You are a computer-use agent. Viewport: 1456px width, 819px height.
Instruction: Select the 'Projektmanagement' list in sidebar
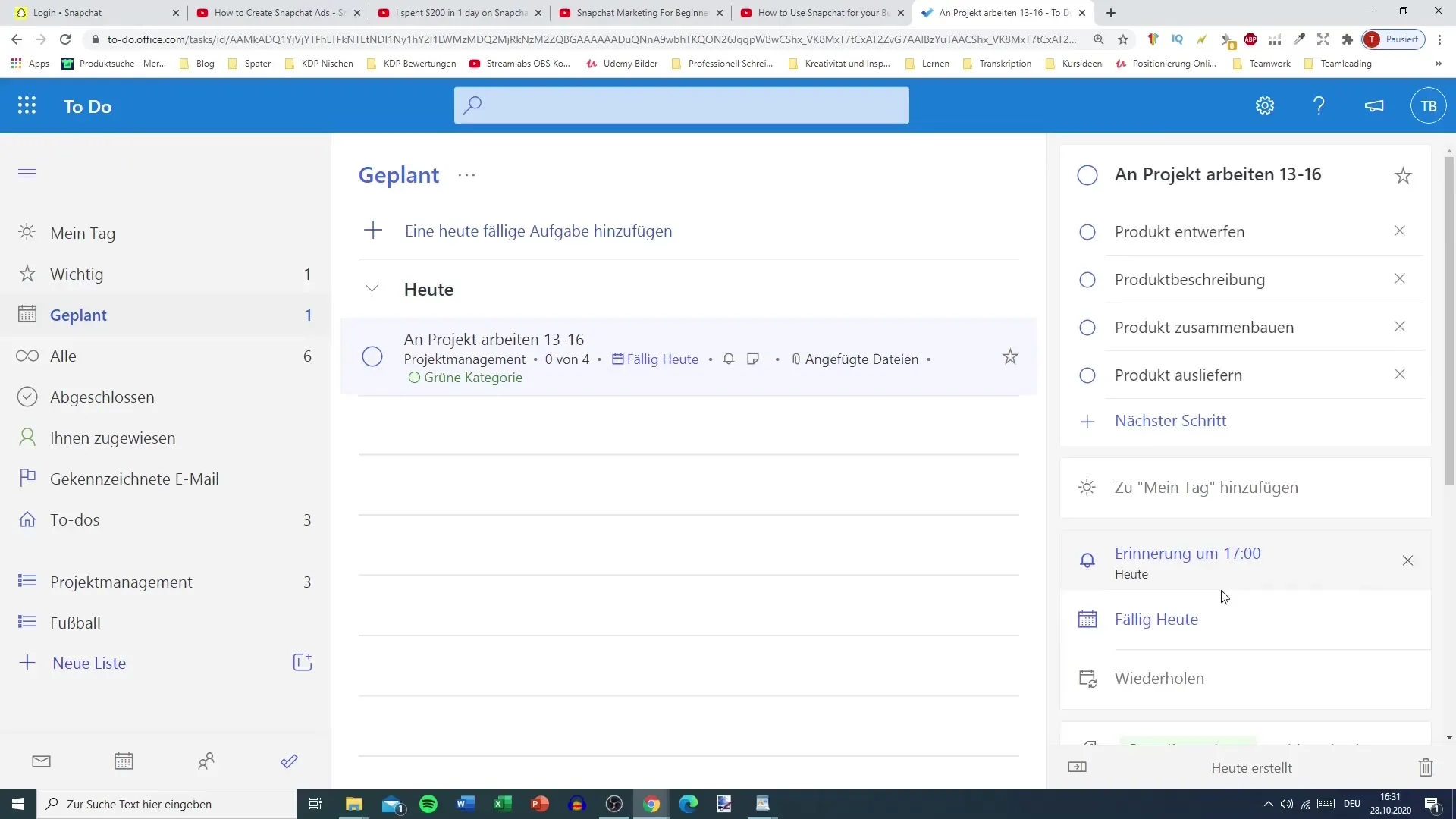[121, 581]
